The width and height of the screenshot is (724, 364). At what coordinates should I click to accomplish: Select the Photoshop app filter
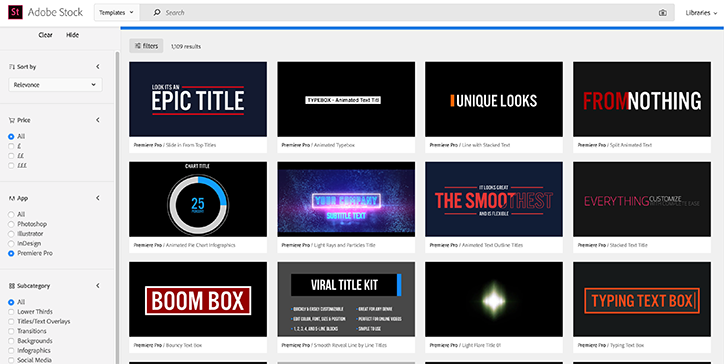pos(11,224)
